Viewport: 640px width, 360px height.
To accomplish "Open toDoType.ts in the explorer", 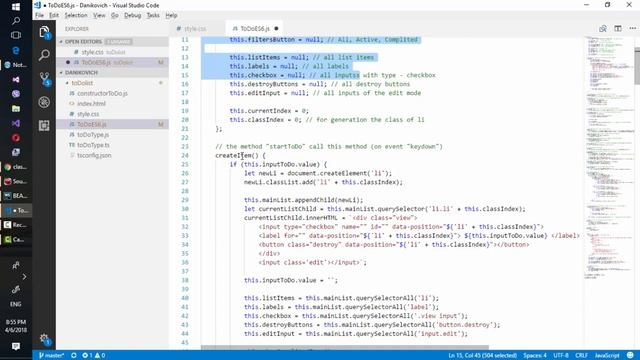I will (x=112, y=145).
